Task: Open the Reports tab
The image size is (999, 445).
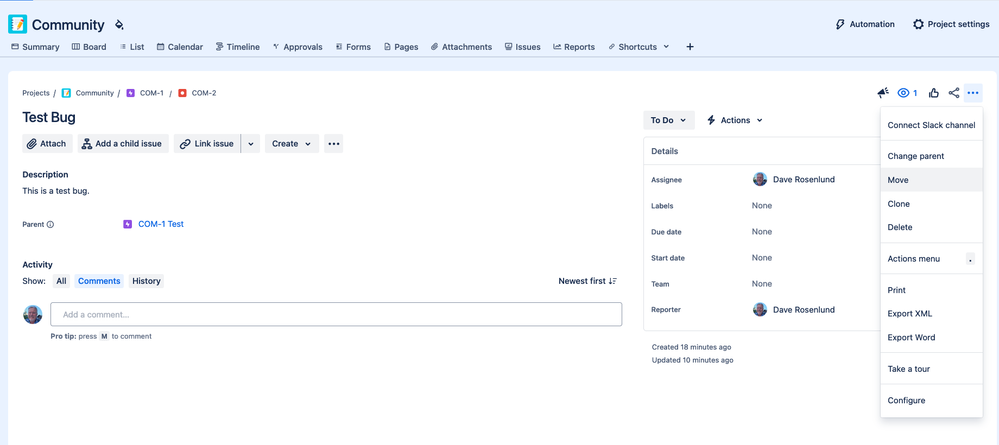Action: click(x=574, y=47)
